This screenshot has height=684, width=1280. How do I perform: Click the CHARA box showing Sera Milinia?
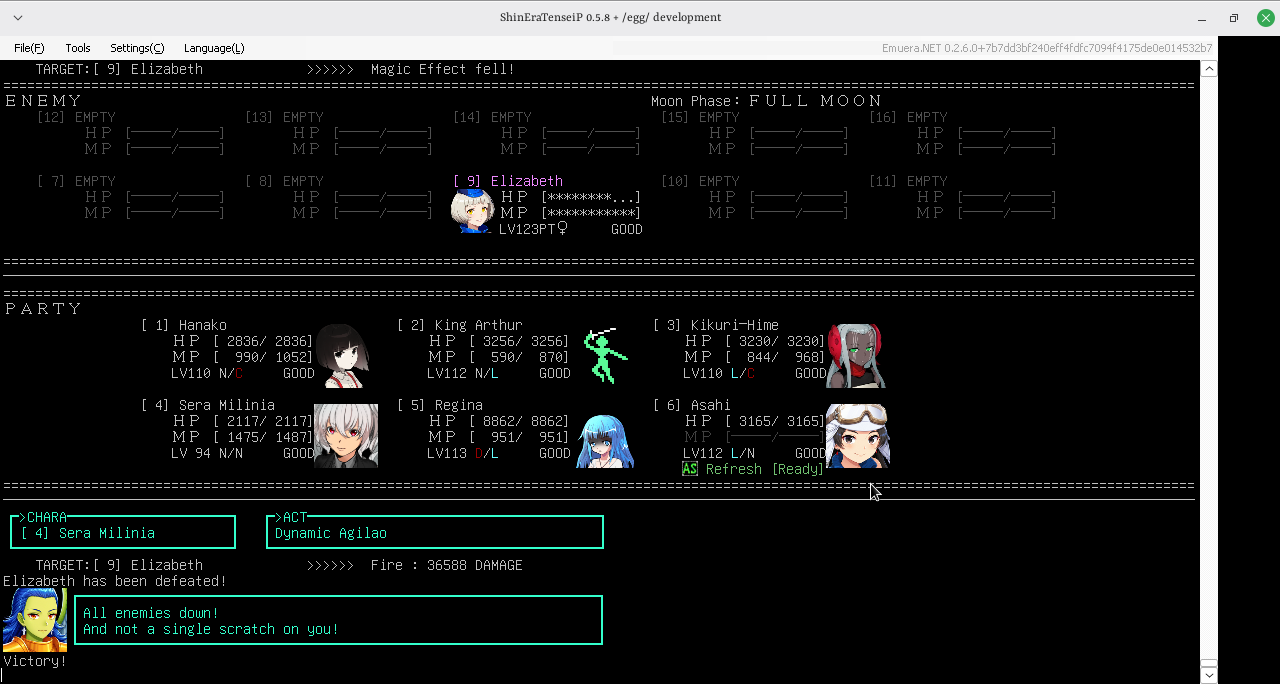123,532
